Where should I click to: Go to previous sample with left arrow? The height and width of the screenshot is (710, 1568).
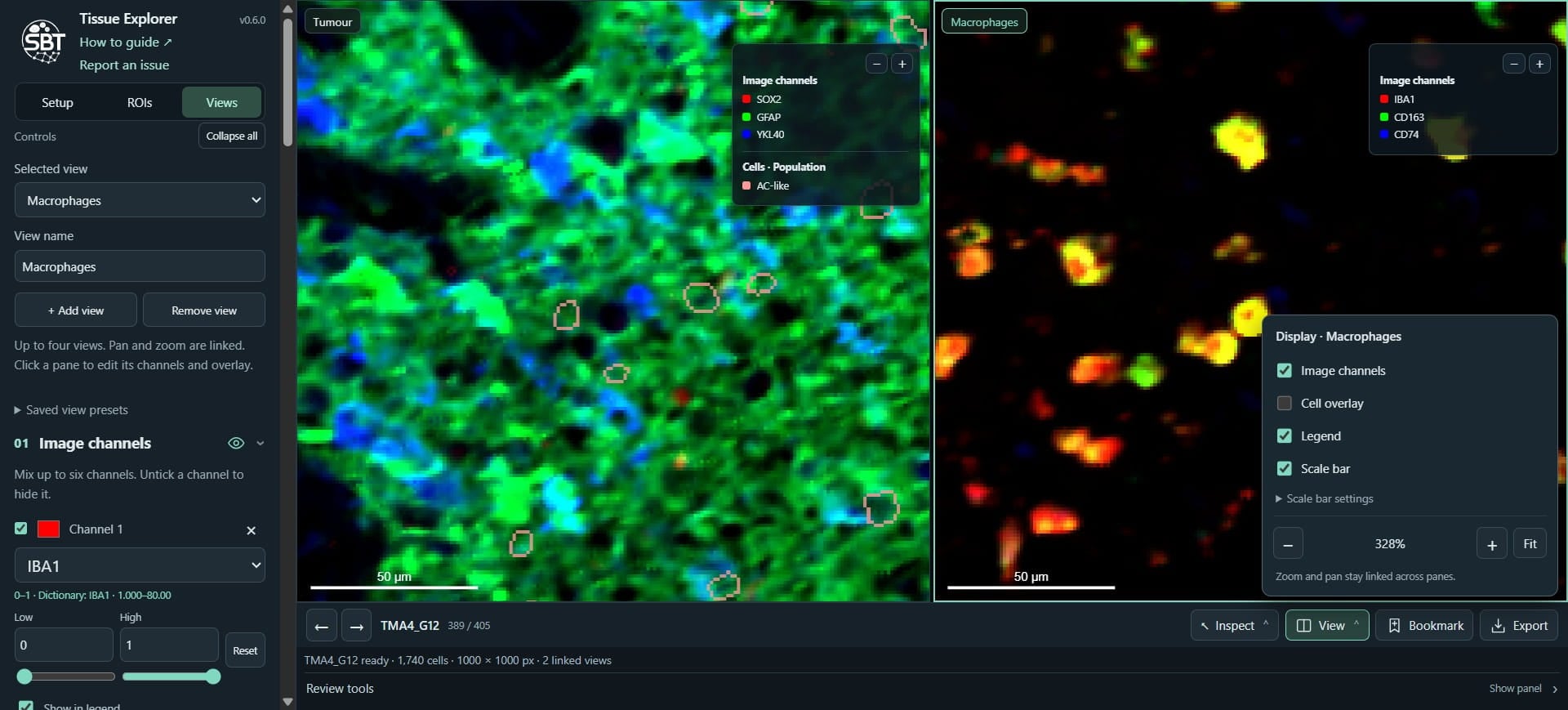(322, 626)
